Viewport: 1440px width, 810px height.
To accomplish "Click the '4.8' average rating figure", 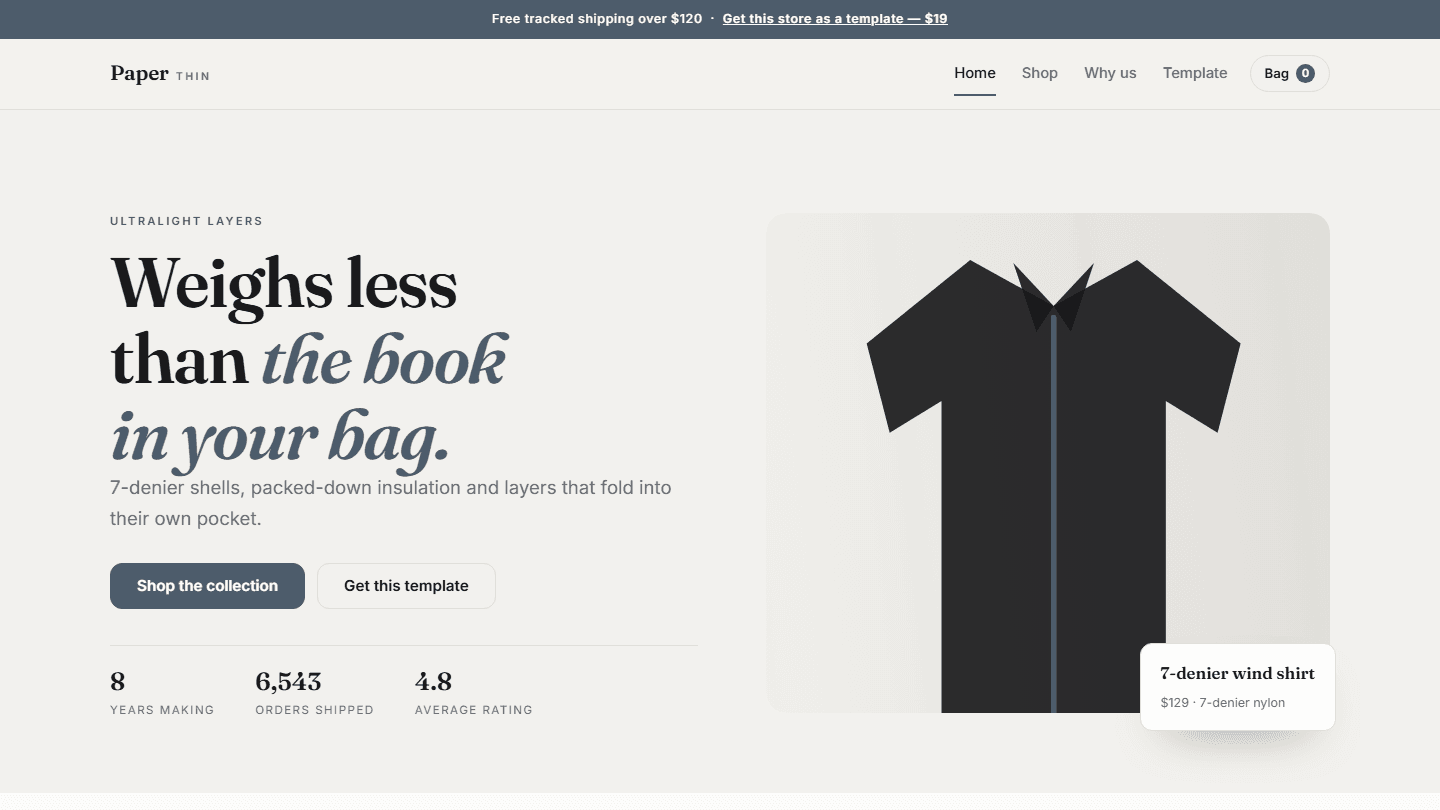I will tap(433, 682).
